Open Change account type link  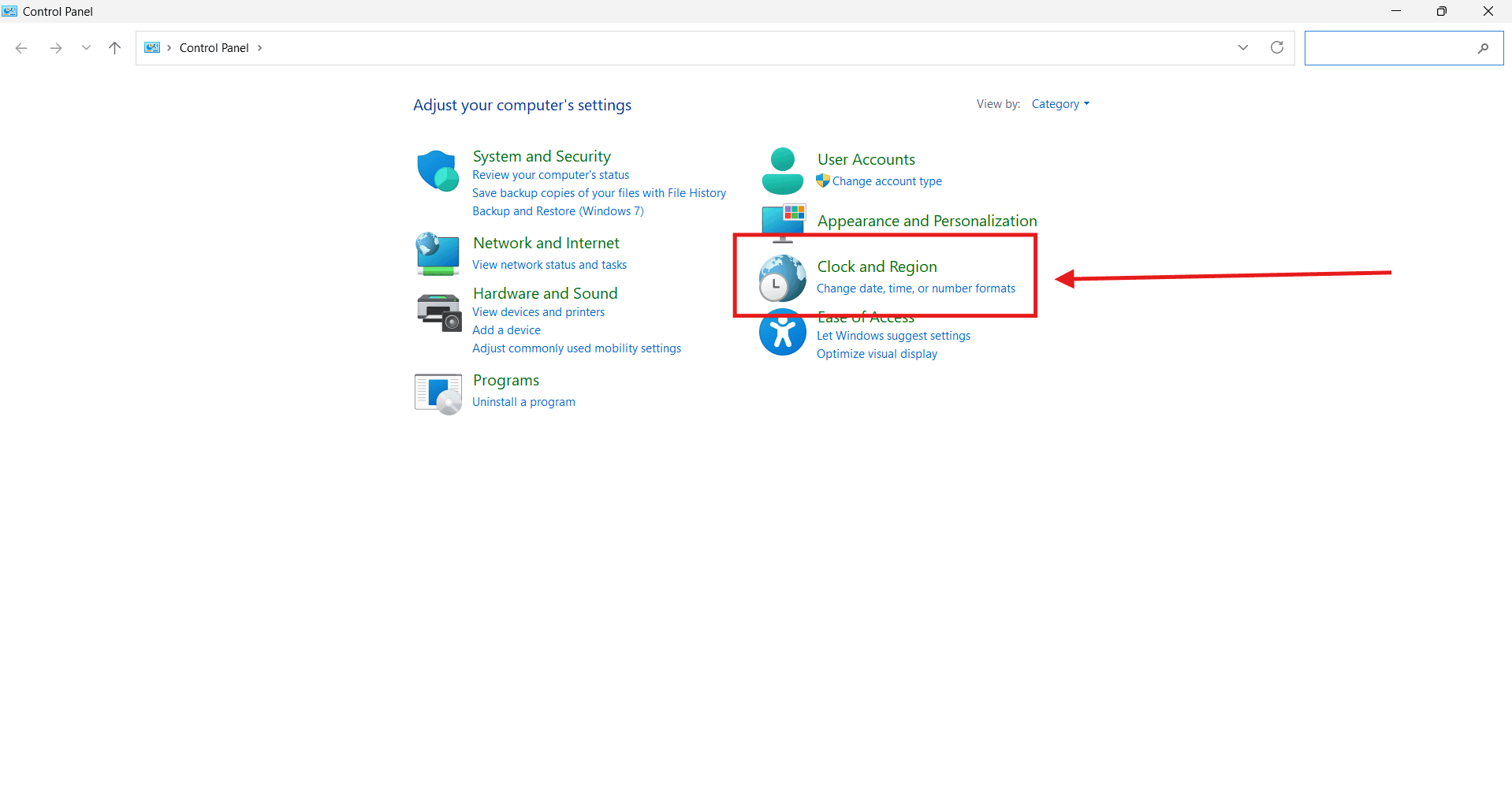click(887, 181)
